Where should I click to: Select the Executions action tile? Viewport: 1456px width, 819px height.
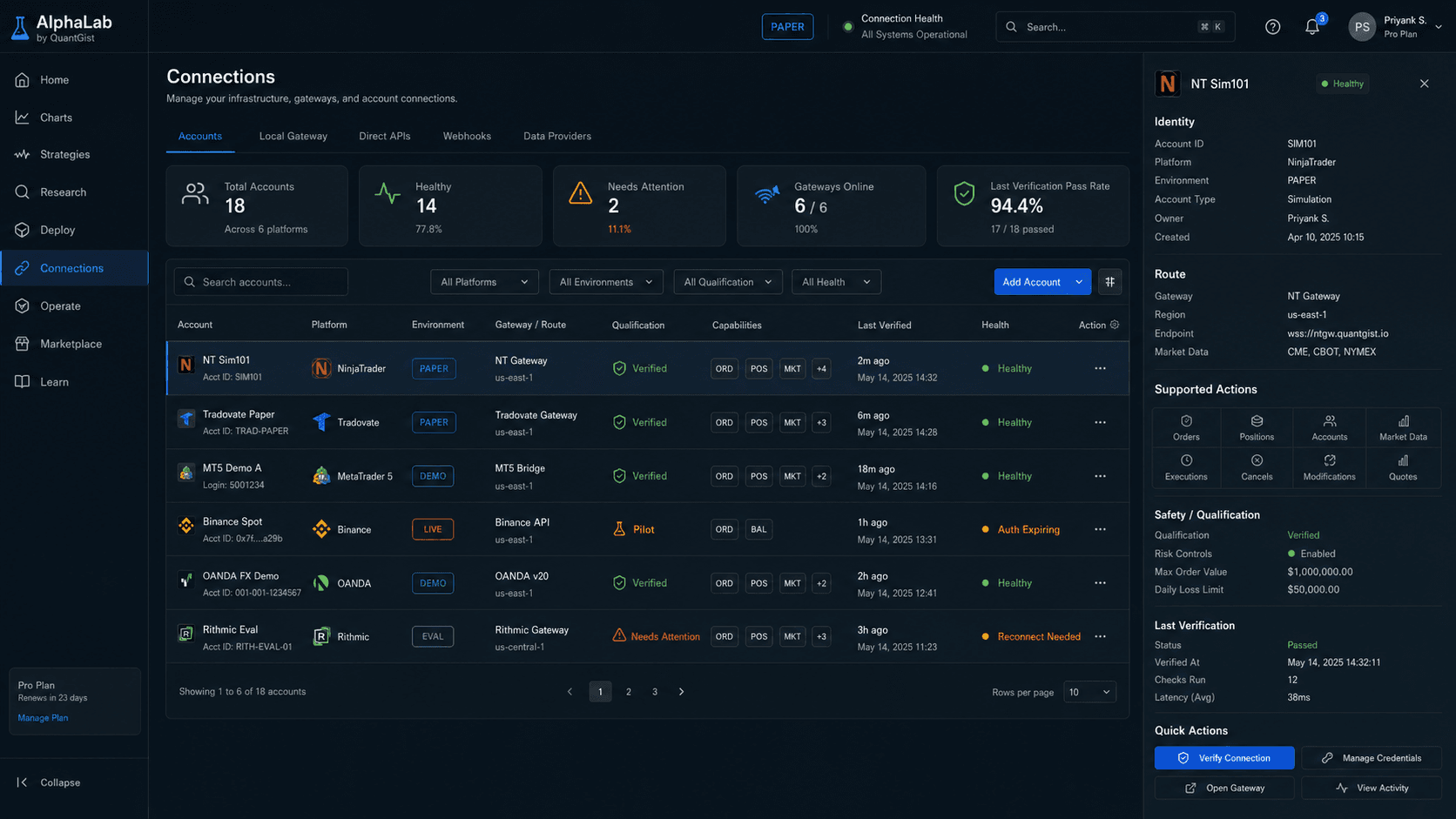pyautogui.click(x=1186, y=467)
